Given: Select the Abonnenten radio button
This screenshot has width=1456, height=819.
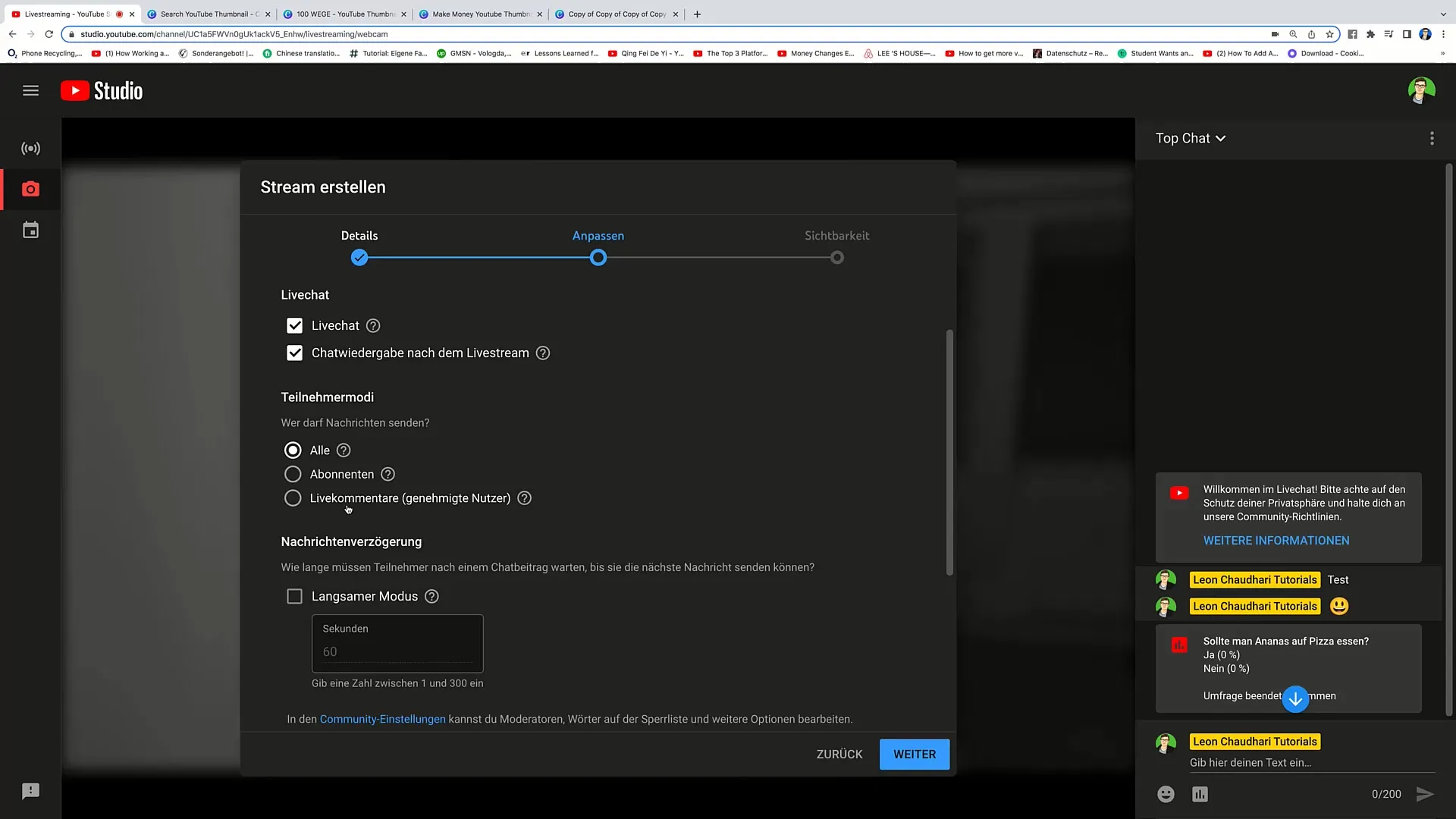Looking at the screenshot, I should [293, 475].
